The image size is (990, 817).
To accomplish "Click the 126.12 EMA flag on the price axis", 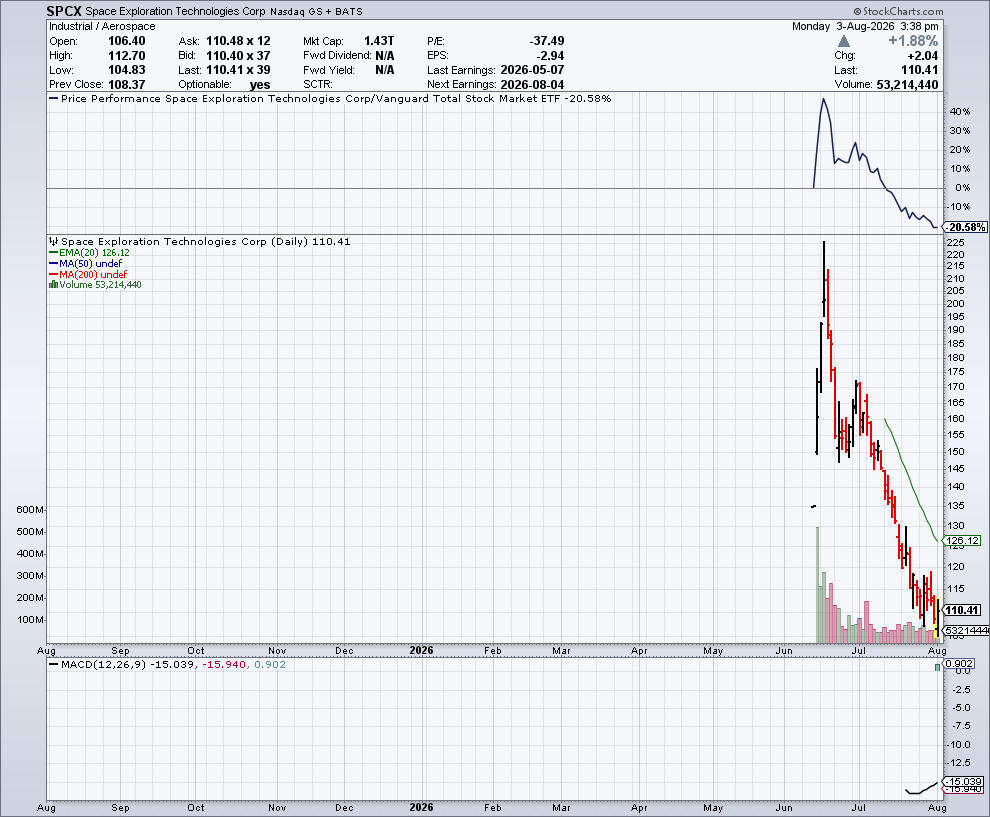I will 962,540.
